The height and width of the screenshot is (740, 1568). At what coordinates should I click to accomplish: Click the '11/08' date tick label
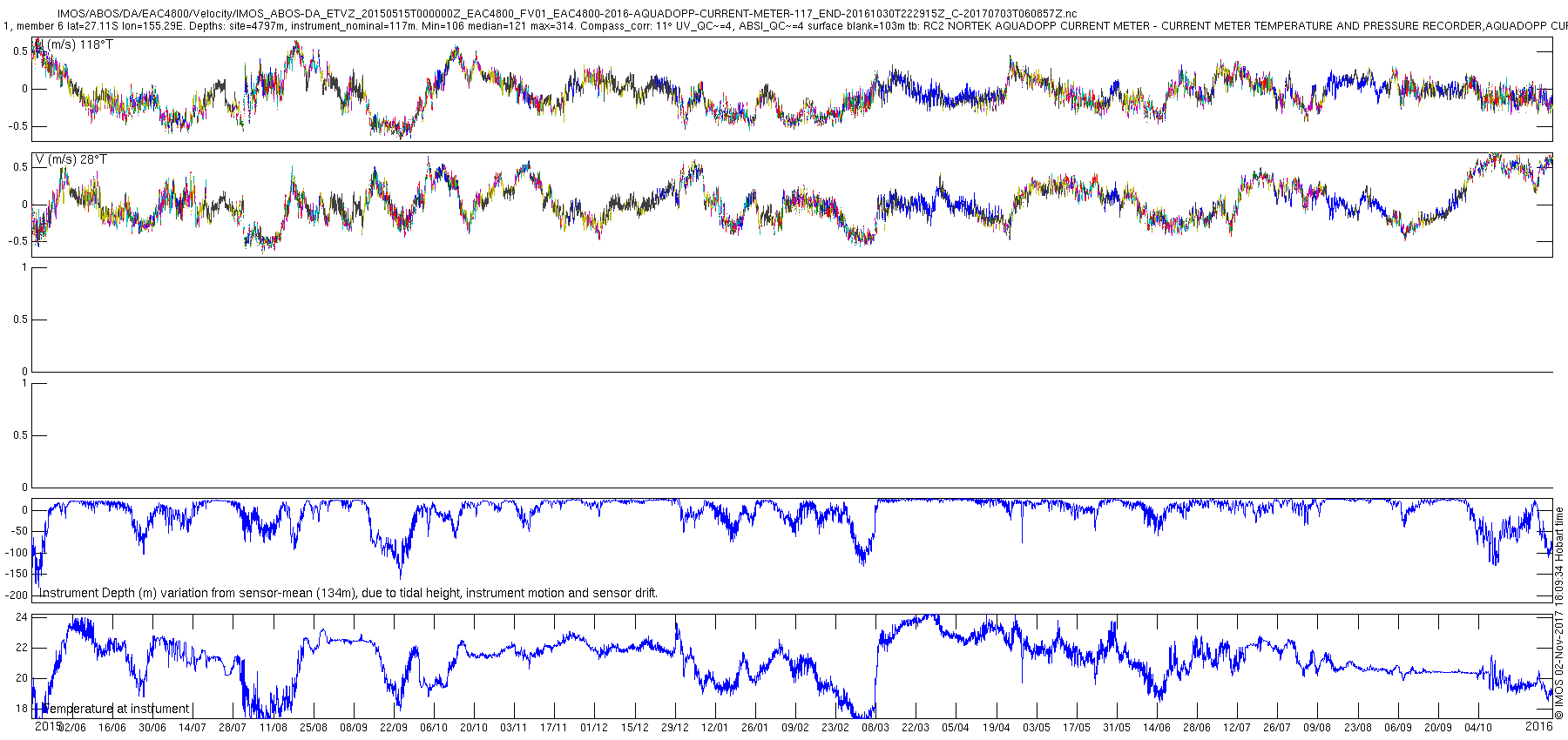(x=274, y=728)
